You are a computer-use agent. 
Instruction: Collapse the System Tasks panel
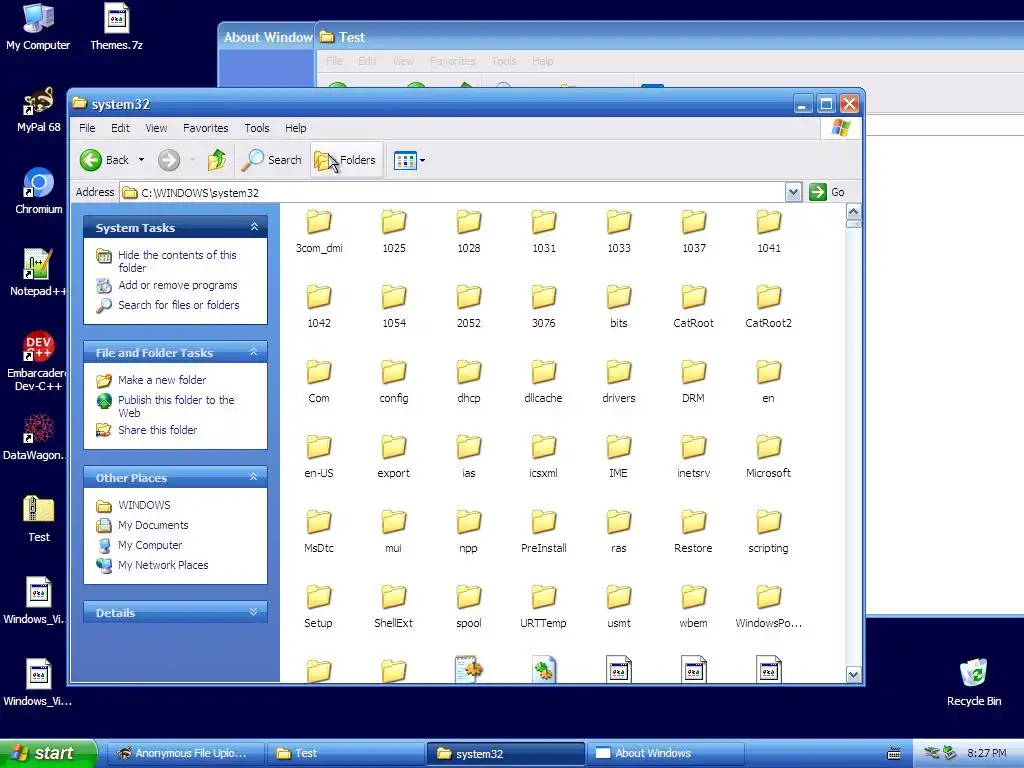[254, 227]
